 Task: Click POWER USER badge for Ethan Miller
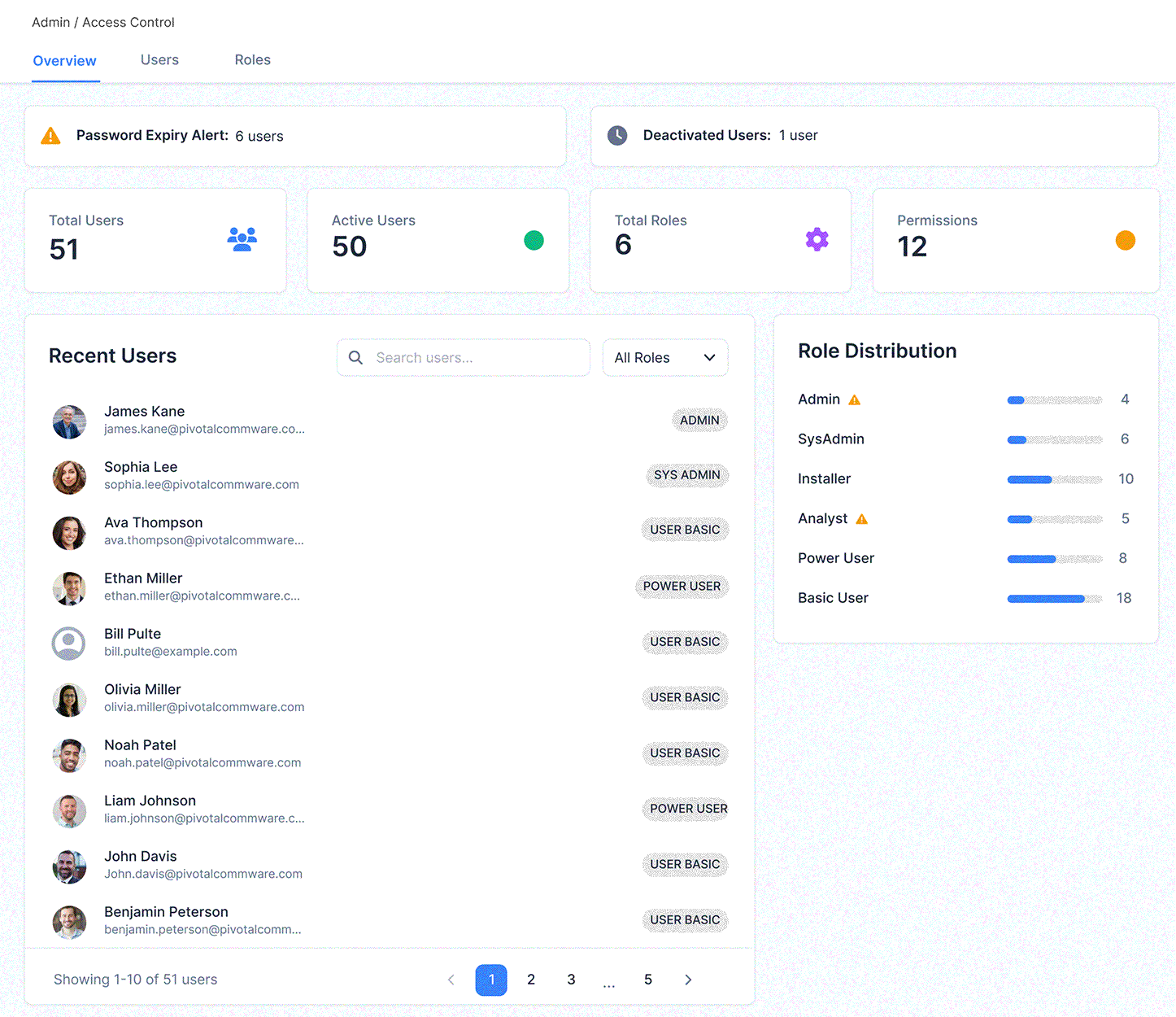tap(682, 587)
